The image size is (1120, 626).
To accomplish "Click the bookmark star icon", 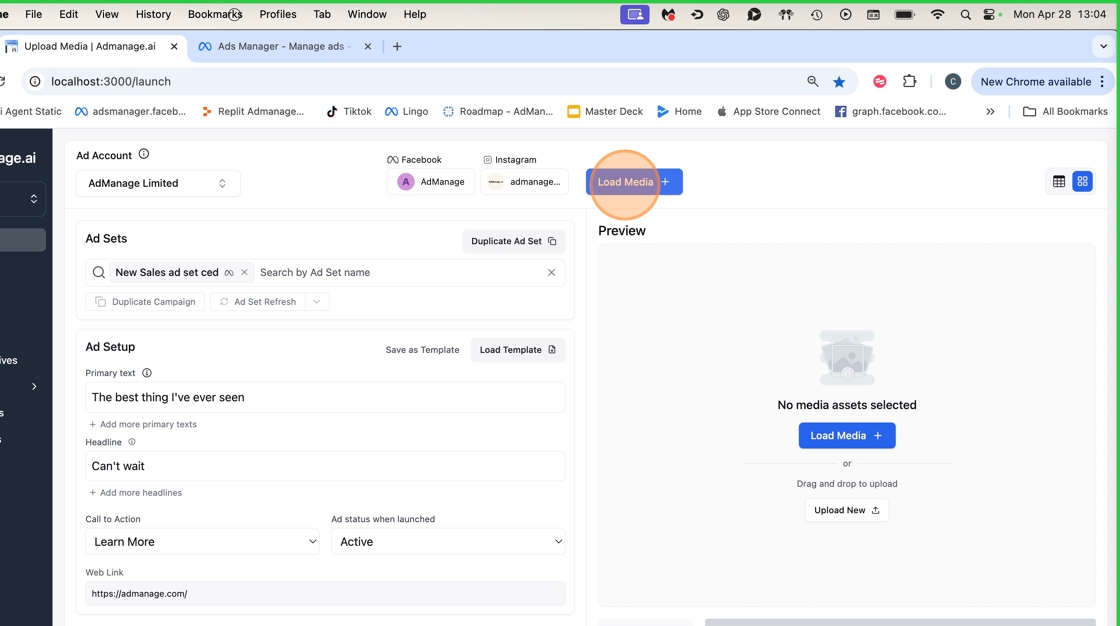I will click(x=839, y=81).
